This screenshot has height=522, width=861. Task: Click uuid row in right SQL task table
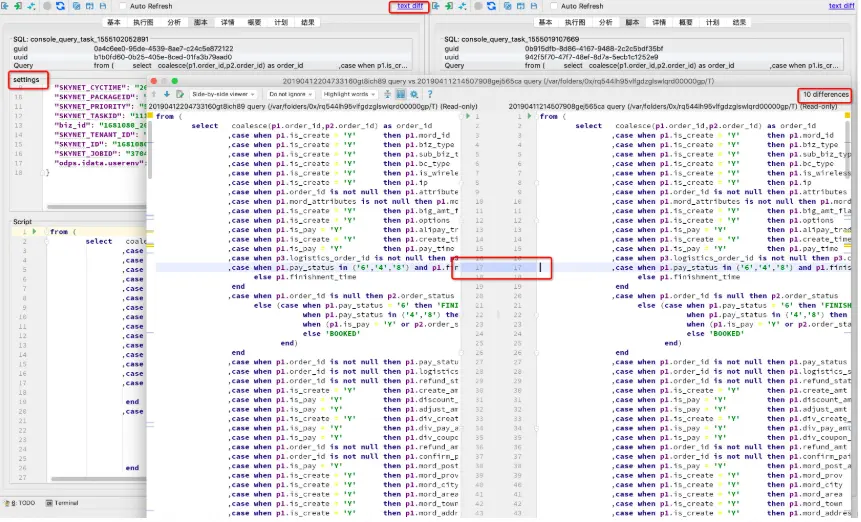(642, 57)
